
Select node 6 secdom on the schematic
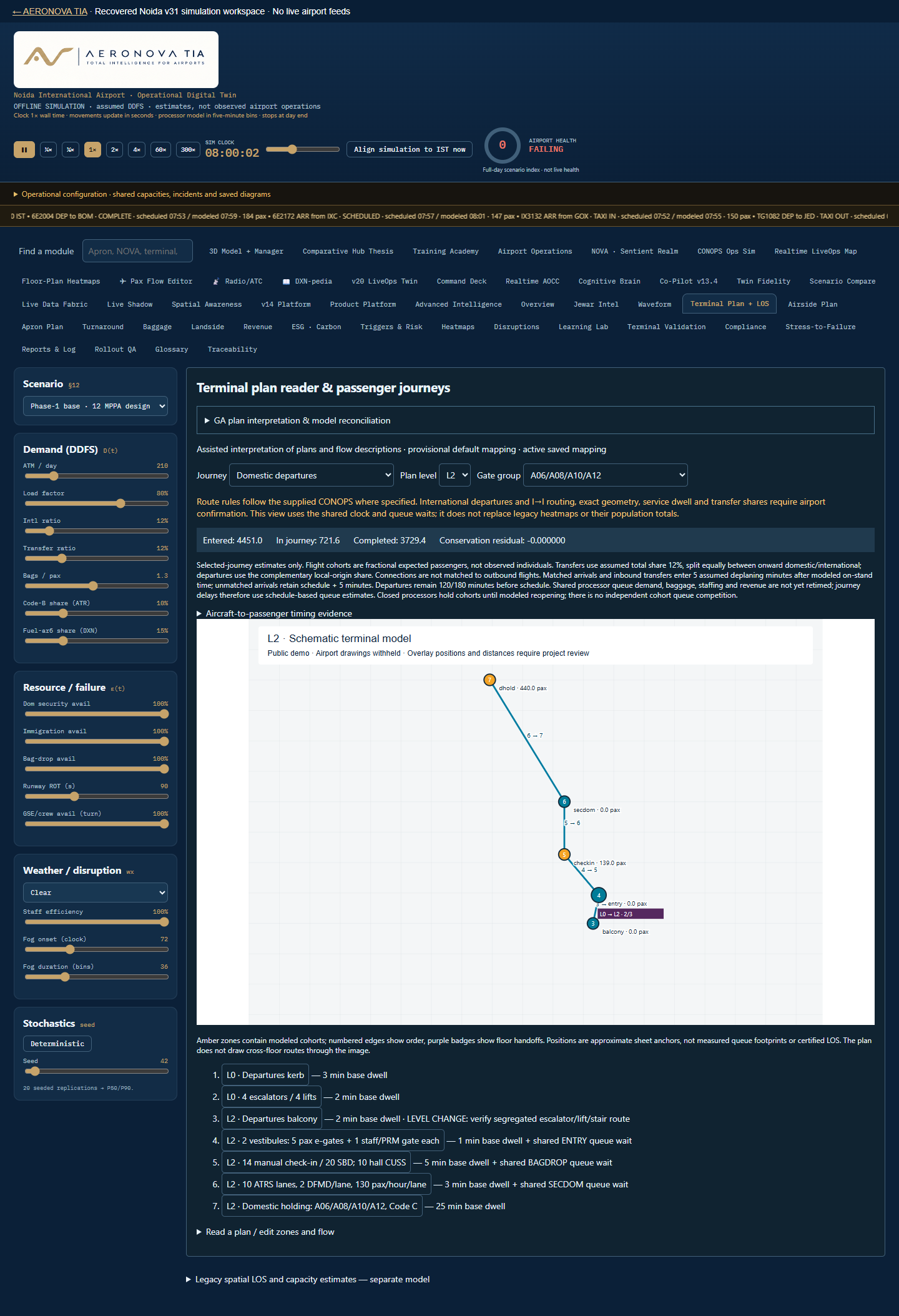[x=564, y=801]
